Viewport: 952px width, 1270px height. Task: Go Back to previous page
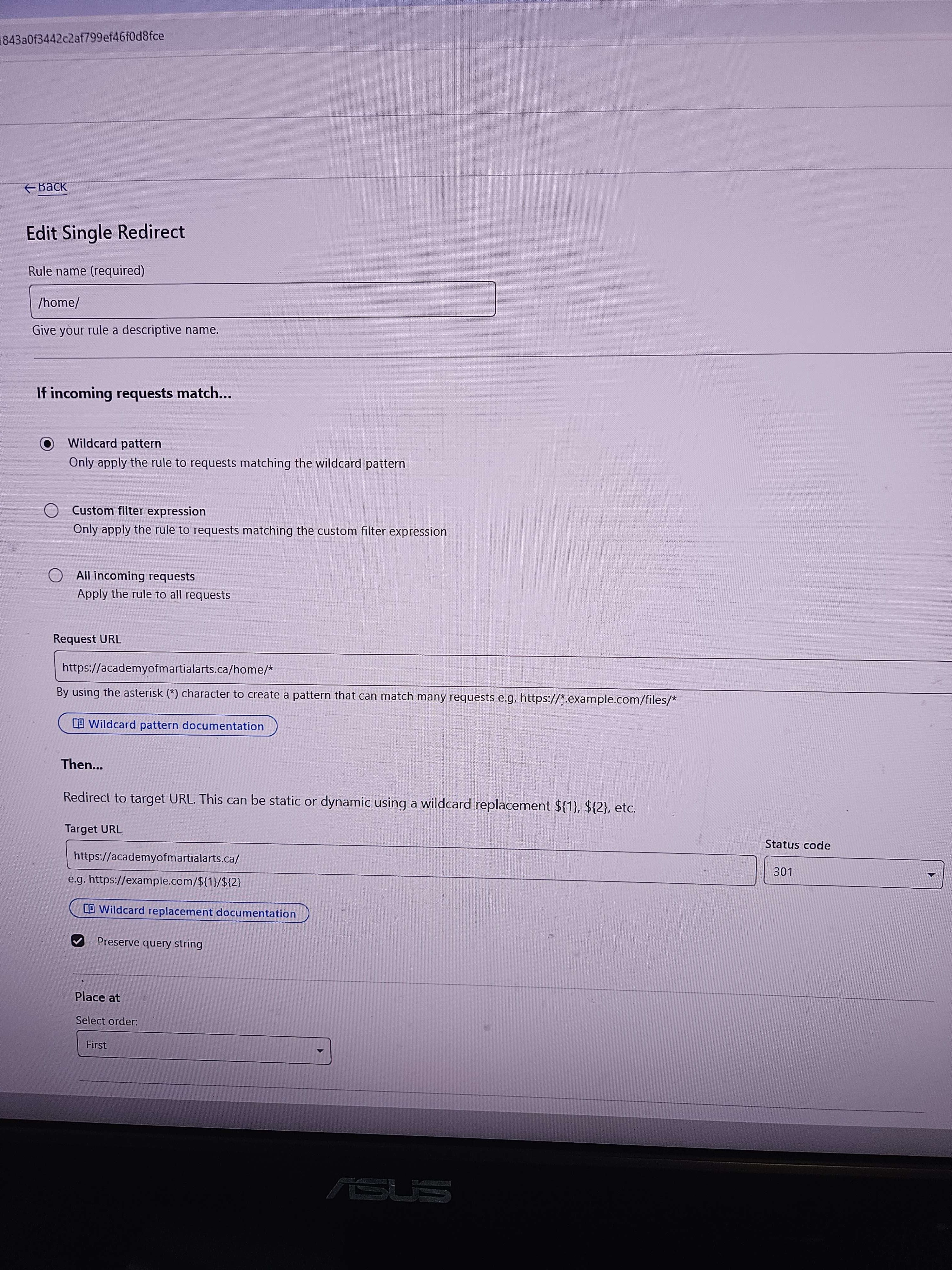[x=52, y=187]
